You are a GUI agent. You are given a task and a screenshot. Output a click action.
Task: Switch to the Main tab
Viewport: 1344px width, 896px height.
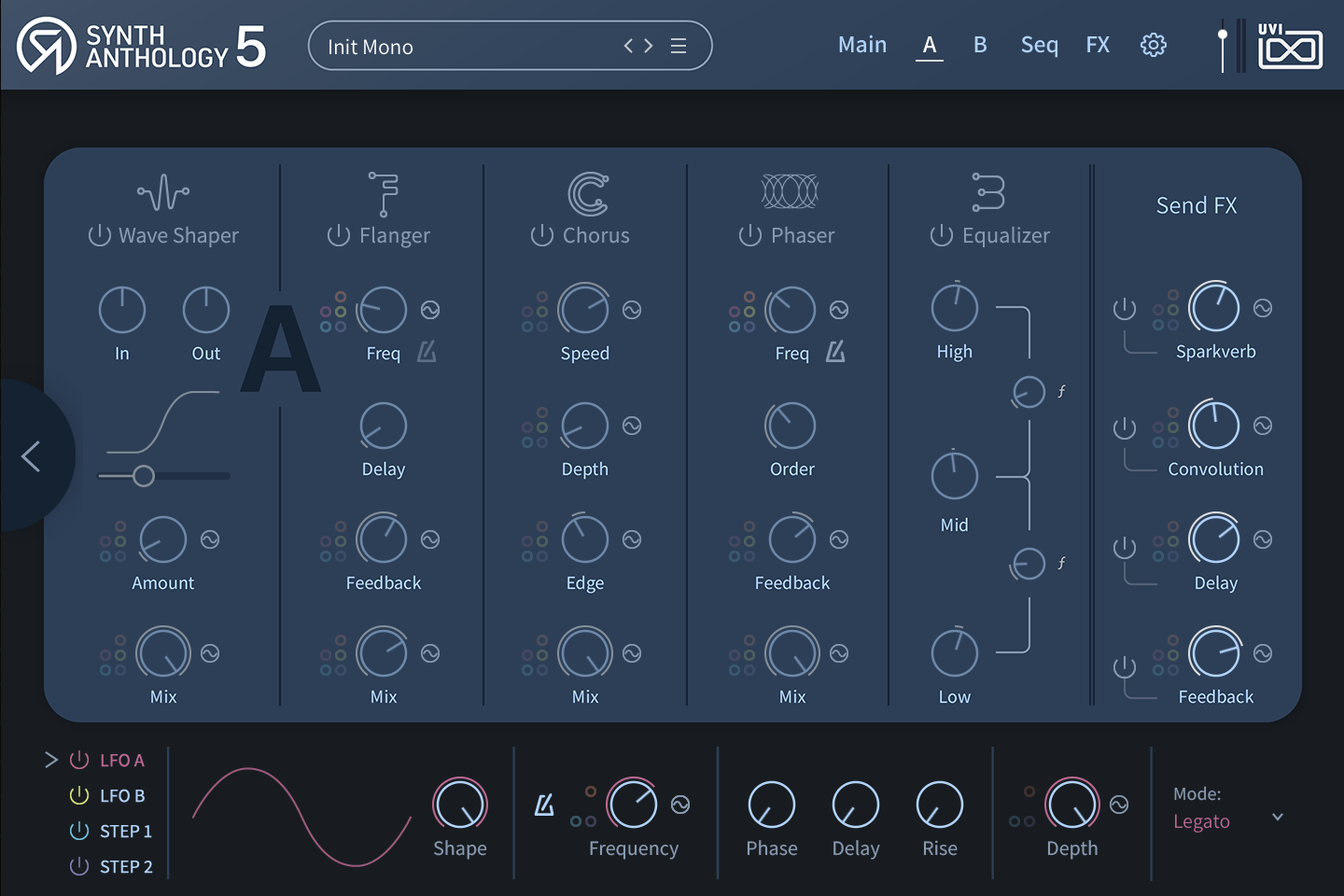point(862,45)
